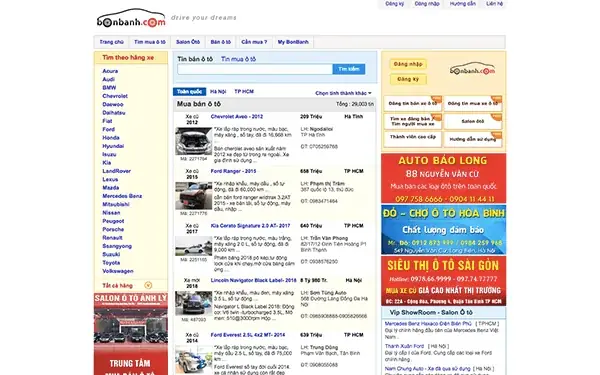The height and width of the screenshot is (375, 600).
Task: Open Salon ô tô Ánh Lý banner
Action: pyautogui.click(x=131, y=334)
